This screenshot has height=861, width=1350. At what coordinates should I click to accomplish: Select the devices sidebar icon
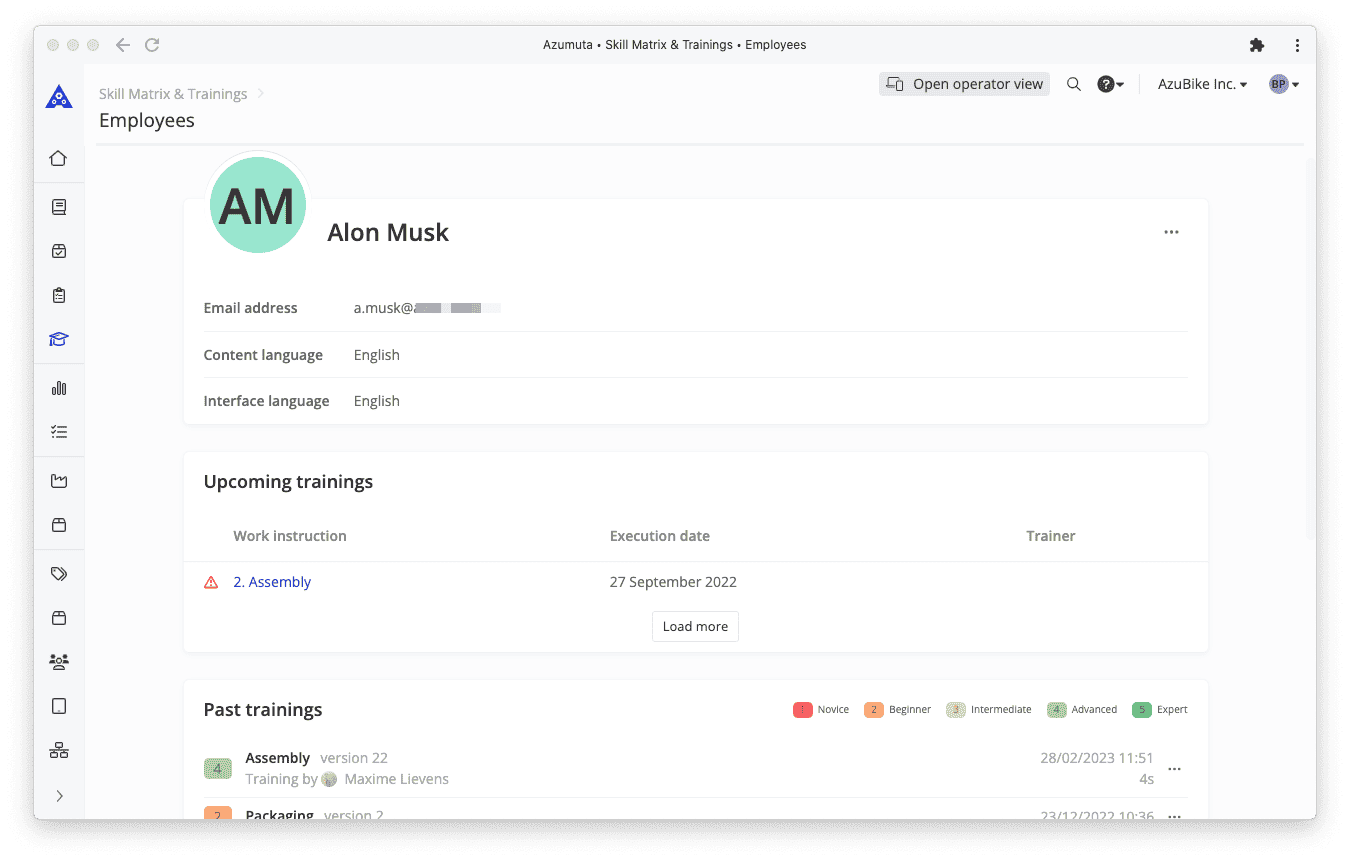[59, 705]
